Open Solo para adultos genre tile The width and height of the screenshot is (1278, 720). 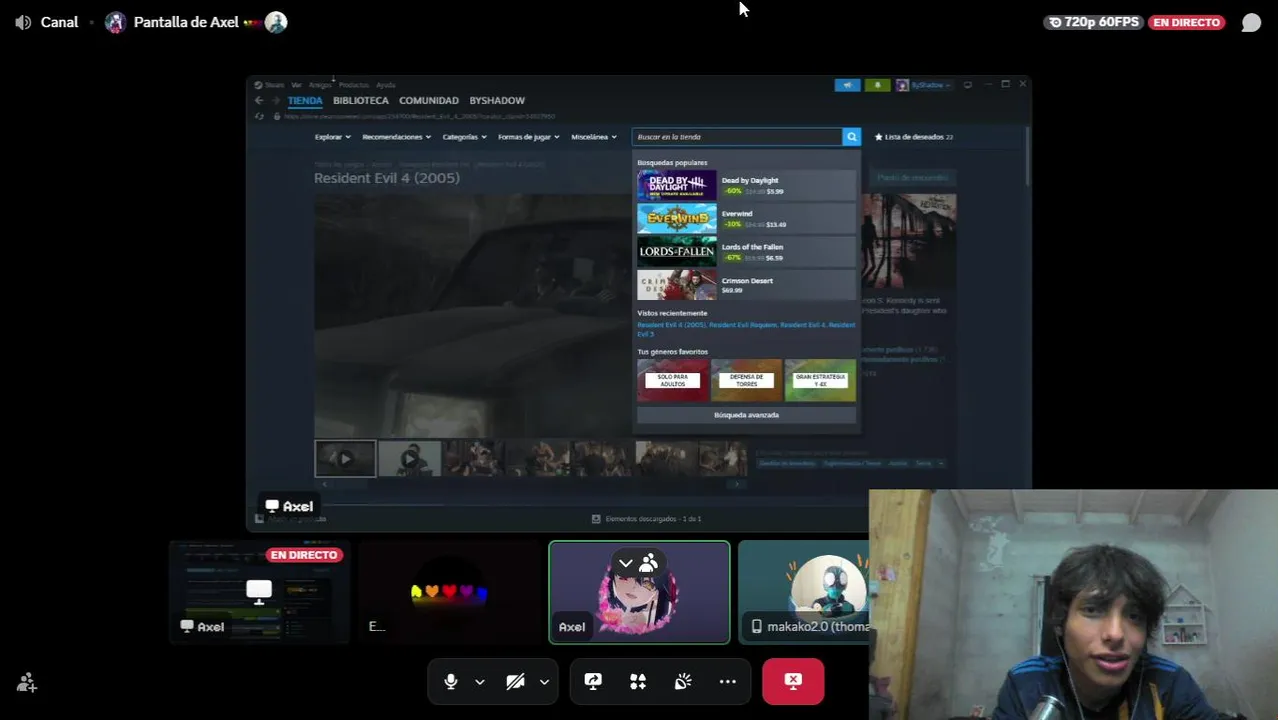coord(673,380)
